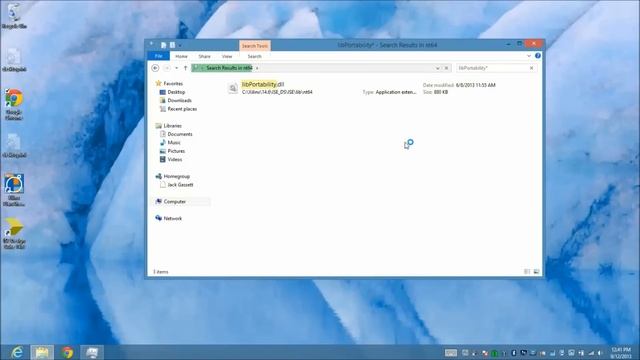Click the libPortability.dll file icon
This screenshot has height=360, width=640.
click(x=233, y=88)
